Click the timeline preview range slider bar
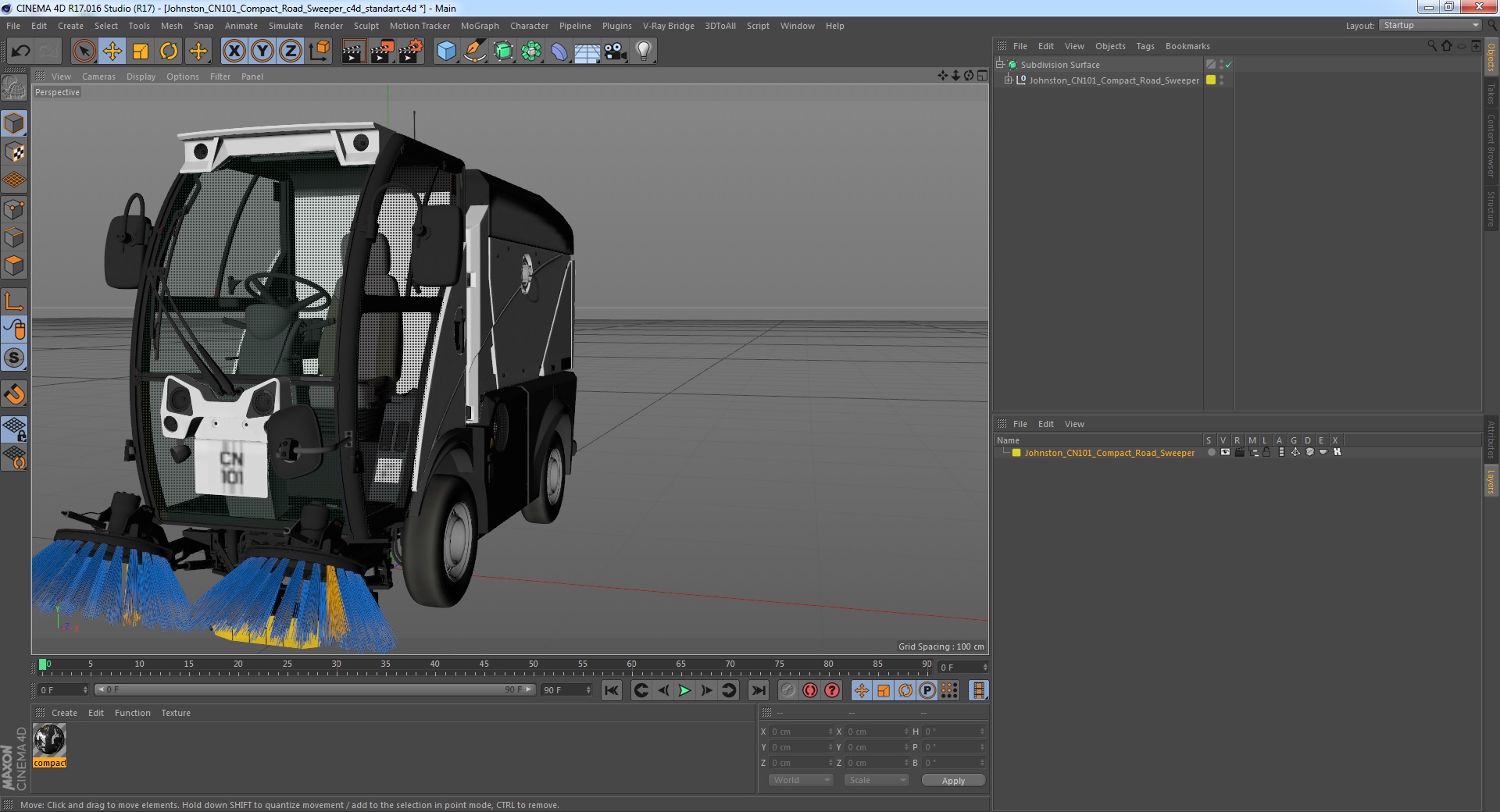The image size is (1500, 812). coord(314,689)
